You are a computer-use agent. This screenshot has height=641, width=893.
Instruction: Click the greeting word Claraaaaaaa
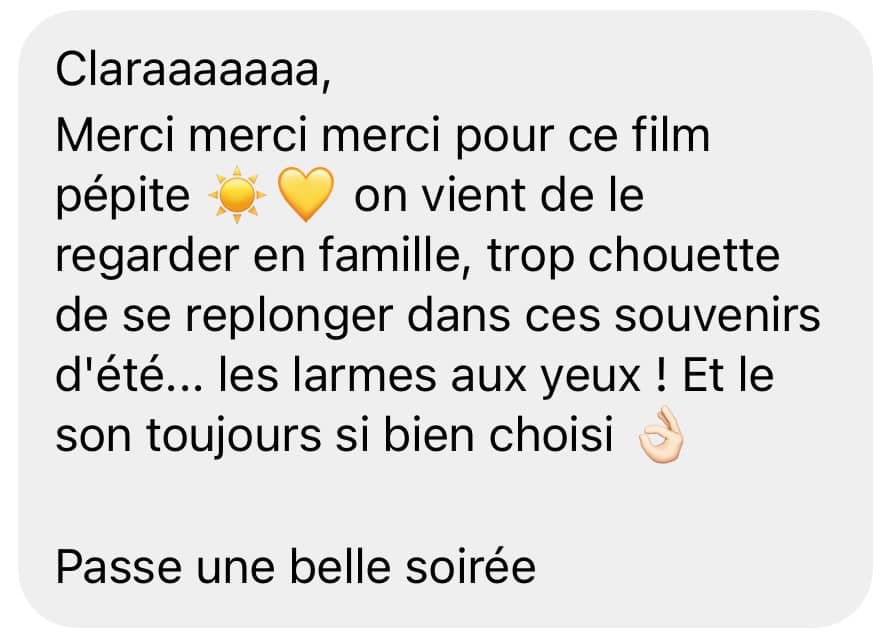[193, 71]
